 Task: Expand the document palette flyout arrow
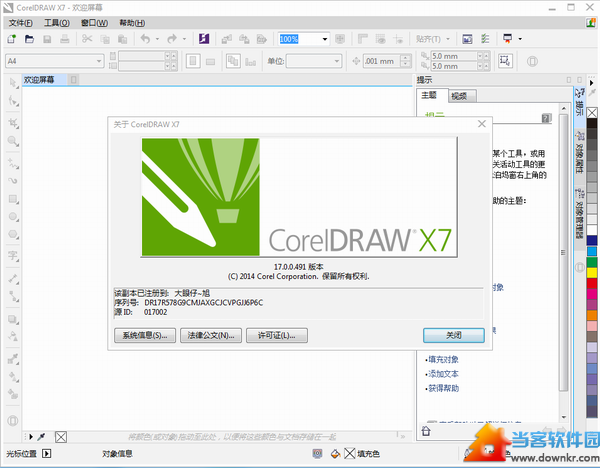point(31,437)
